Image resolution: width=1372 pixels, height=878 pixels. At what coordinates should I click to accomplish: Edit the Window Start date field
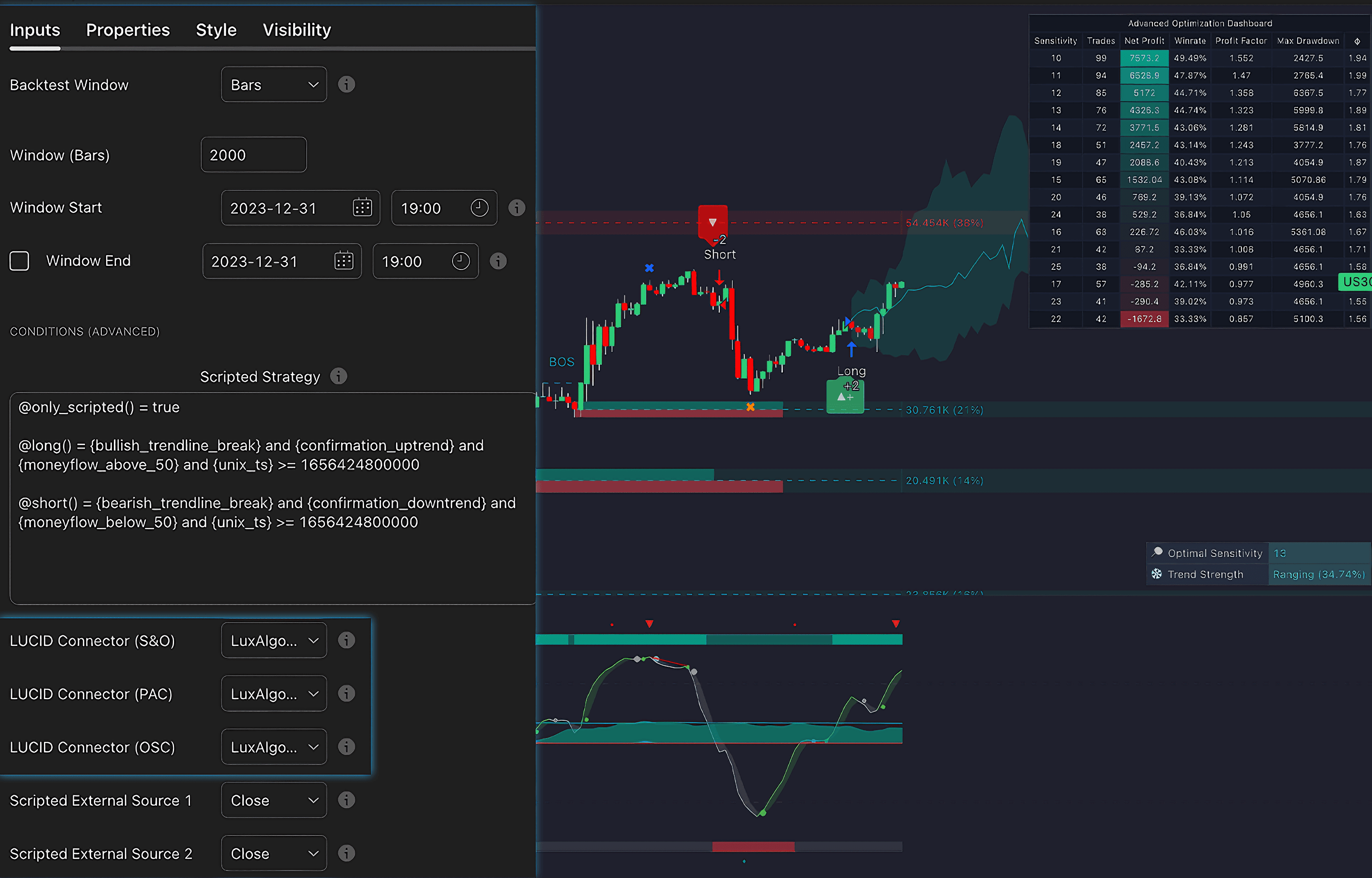click(x=301, y=208)
